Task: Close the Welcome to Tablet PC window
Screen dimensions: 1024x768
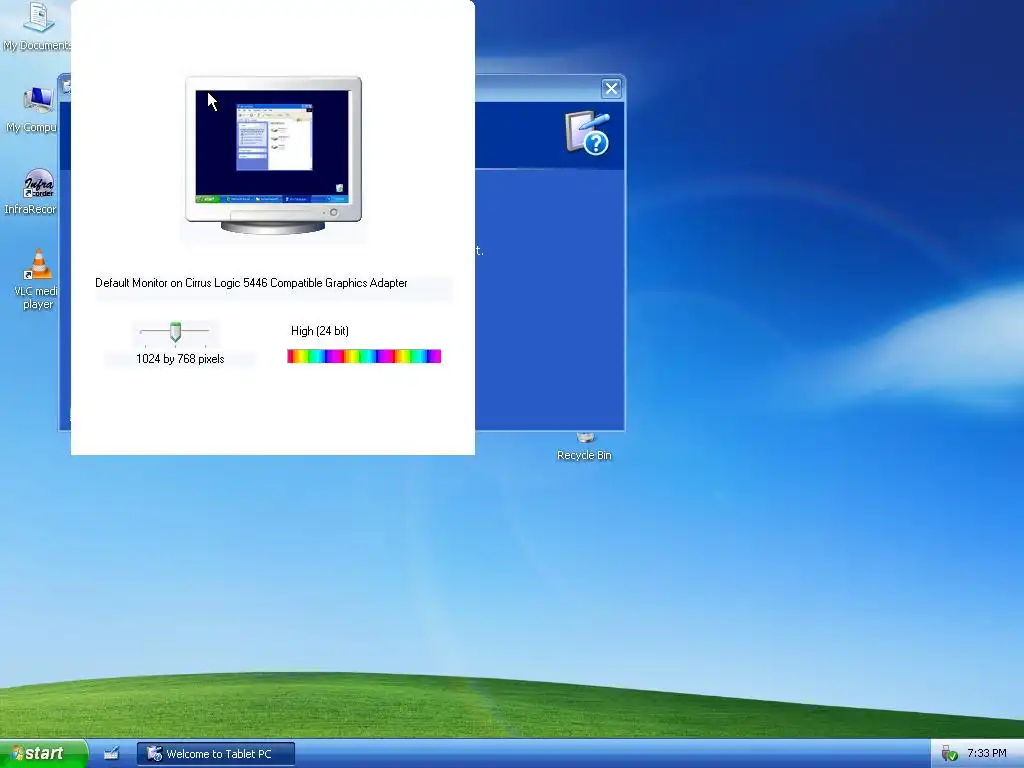Action: (x=611, y=89)
